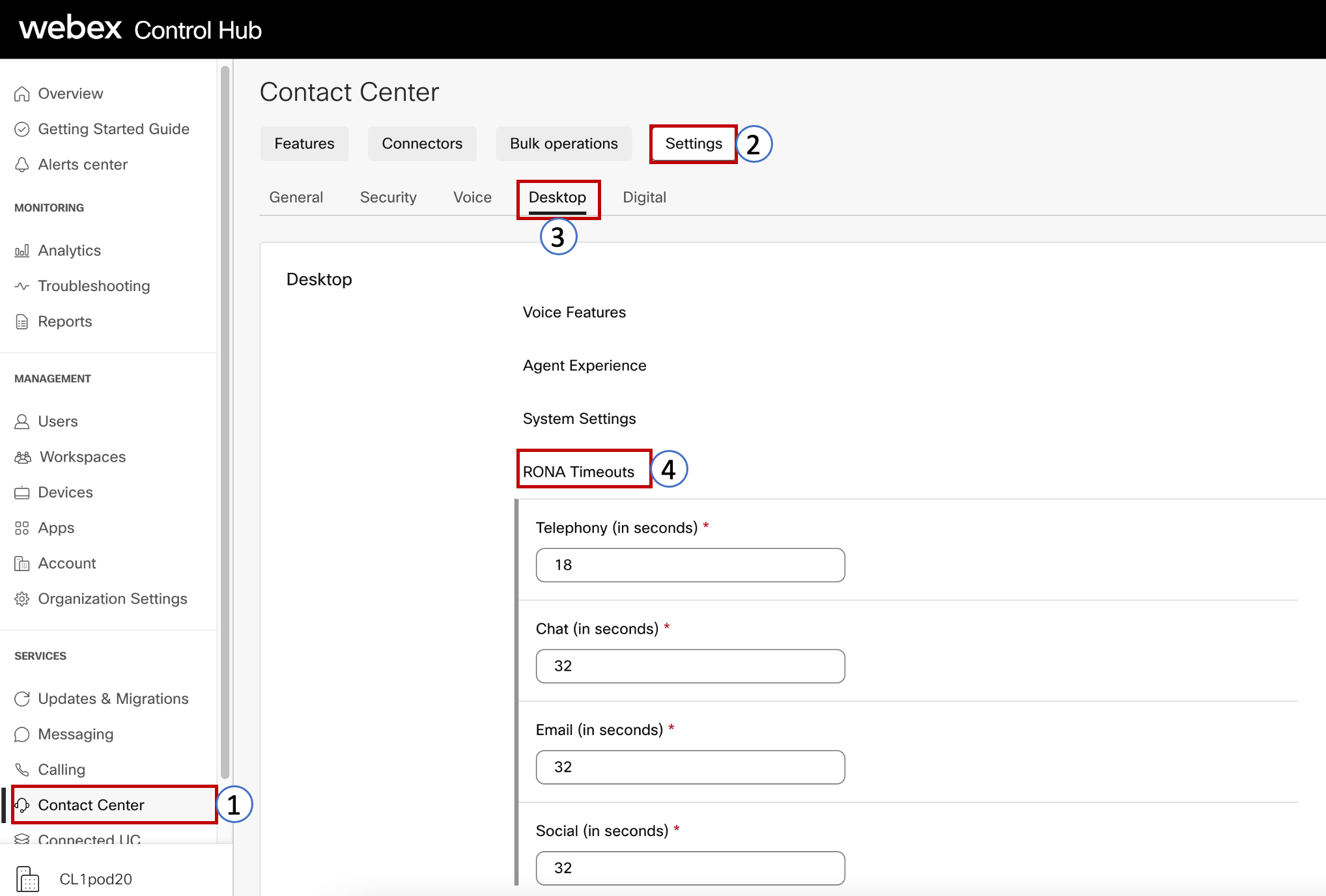Open the Alerts center

(83, 164)
